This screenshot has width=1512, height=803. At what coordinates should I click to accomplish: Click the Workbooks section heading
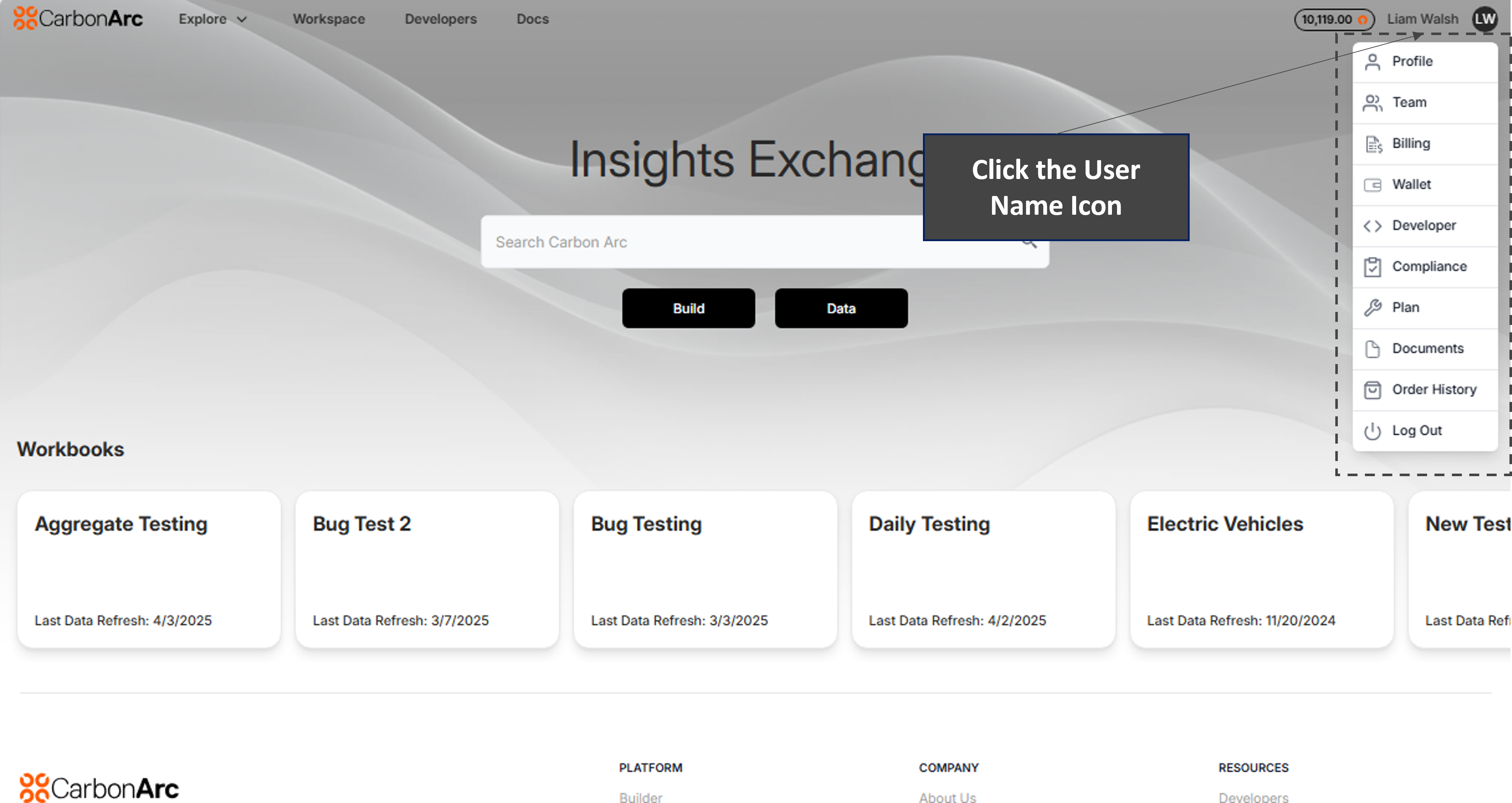click(70, 449)
